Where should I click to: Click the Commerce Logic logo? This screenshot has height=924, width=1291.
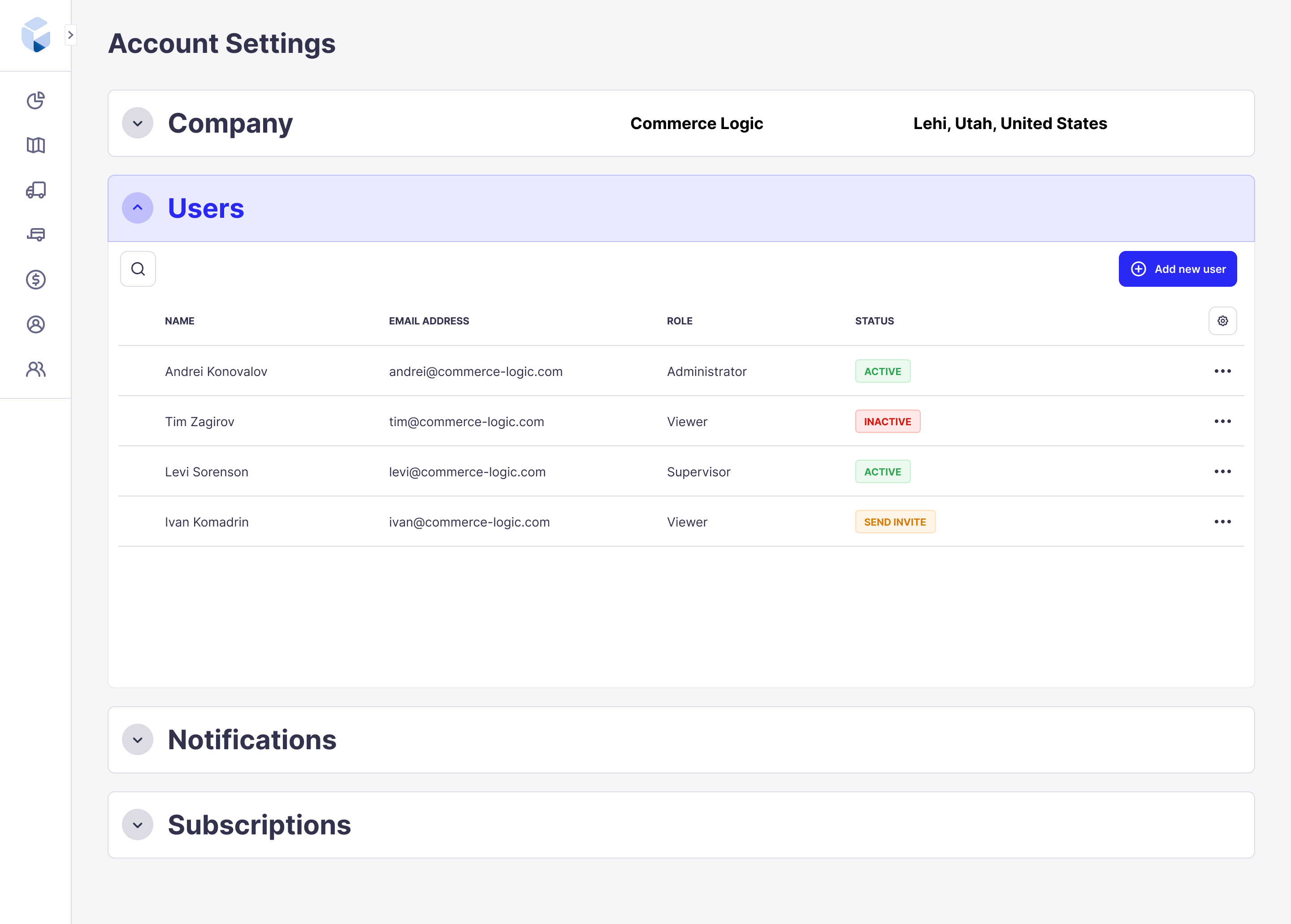point(36,35)
